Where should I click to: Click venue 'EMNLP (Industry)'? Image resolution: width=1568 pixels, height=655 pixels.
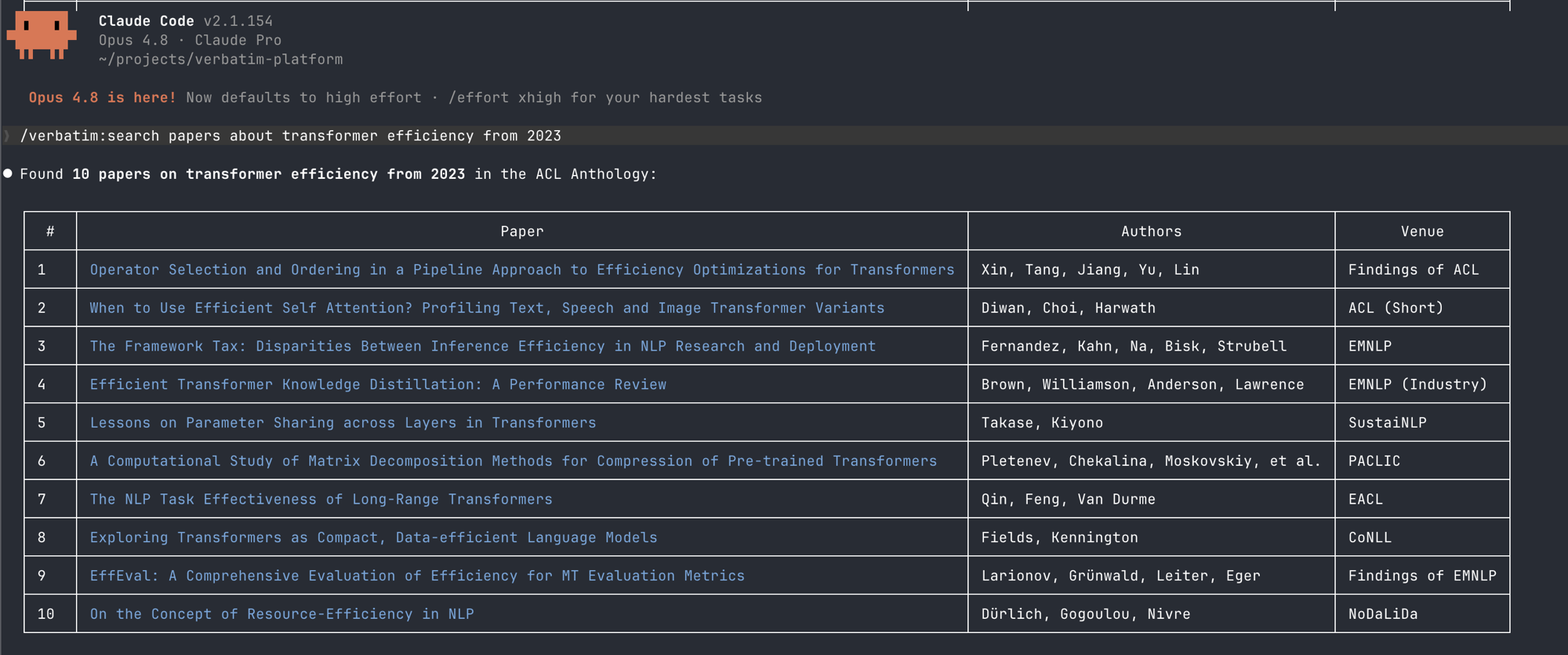1417,384
